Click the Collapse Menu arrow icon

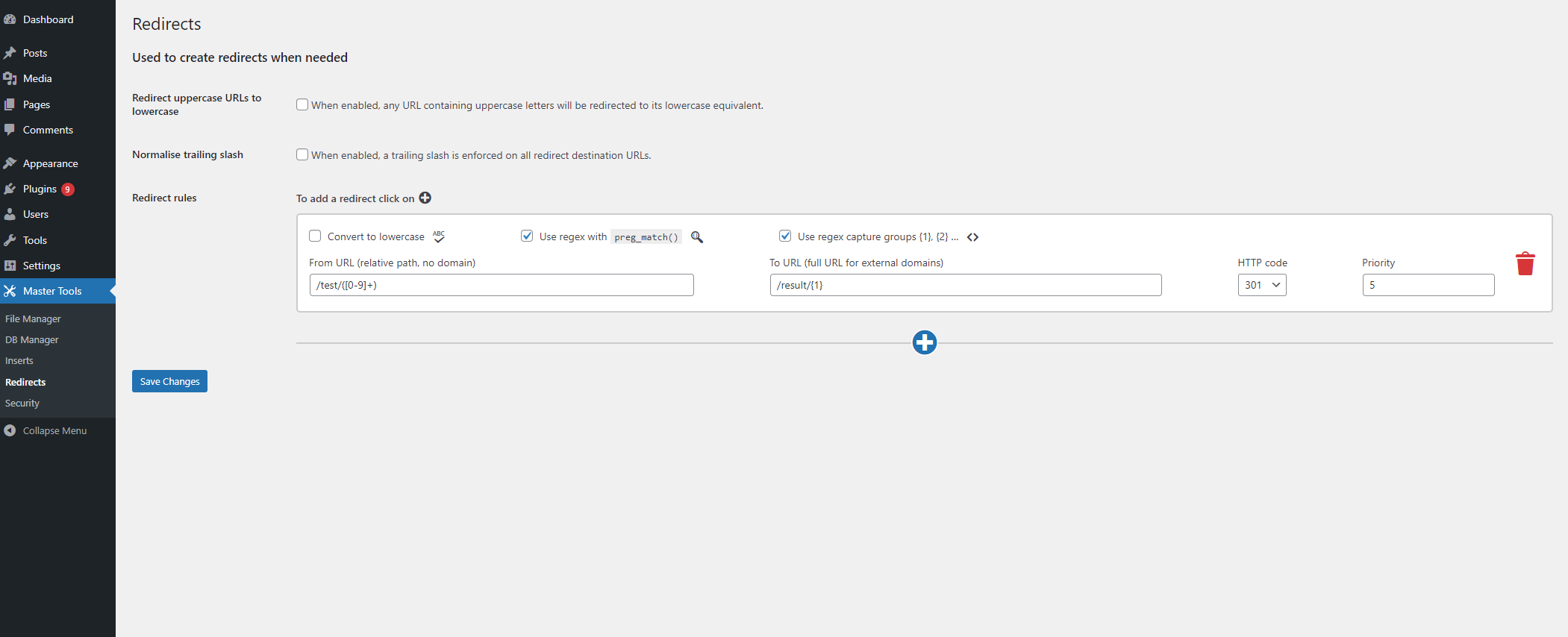pyautogui.click(x=10, y=430)
